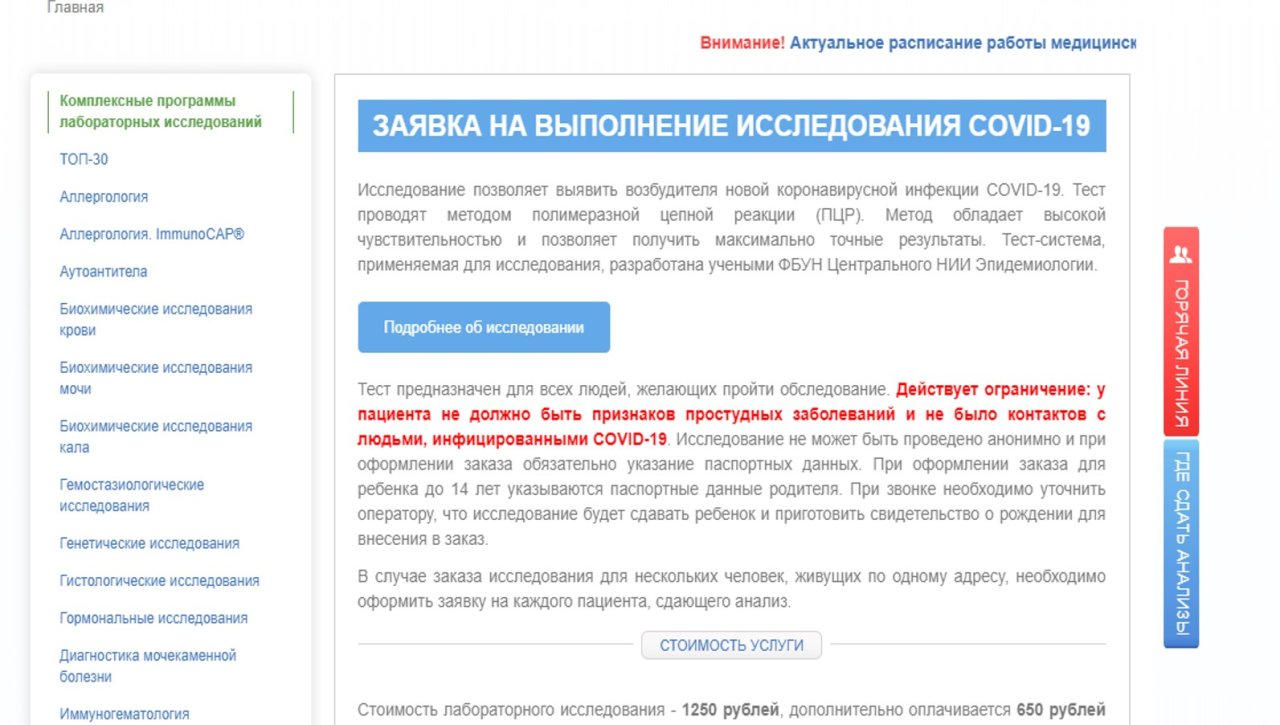Click the hotline people icon
This screenshot has width=1280, height=725.
click(x=1181, y=253)
